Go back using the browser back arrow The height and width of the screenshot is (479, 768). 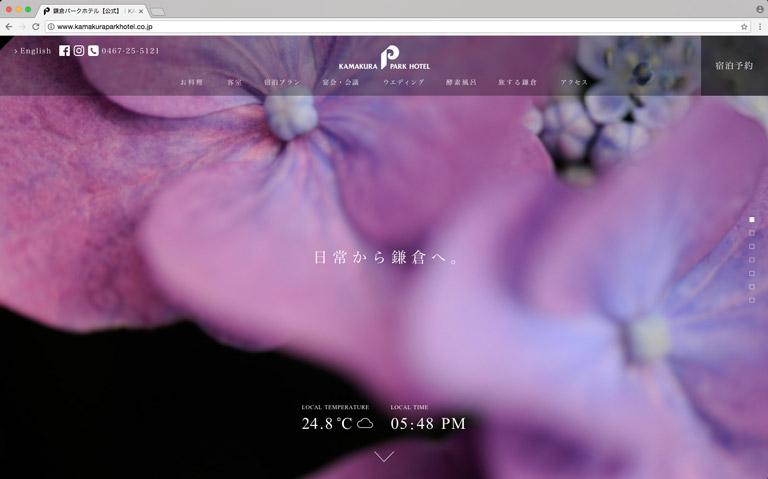(x=9, y=27)
